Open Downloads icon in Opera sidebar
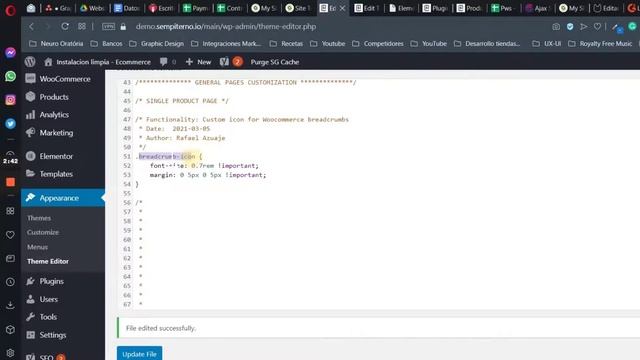Viewport: 640px width, 360px height. [x=10, y=305]
